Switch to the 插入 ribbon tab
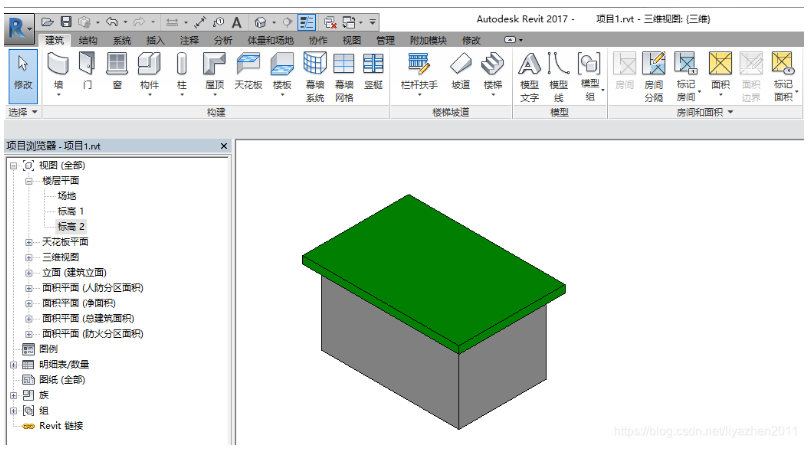This screenshot has width=809, height=450. (155, 40)
